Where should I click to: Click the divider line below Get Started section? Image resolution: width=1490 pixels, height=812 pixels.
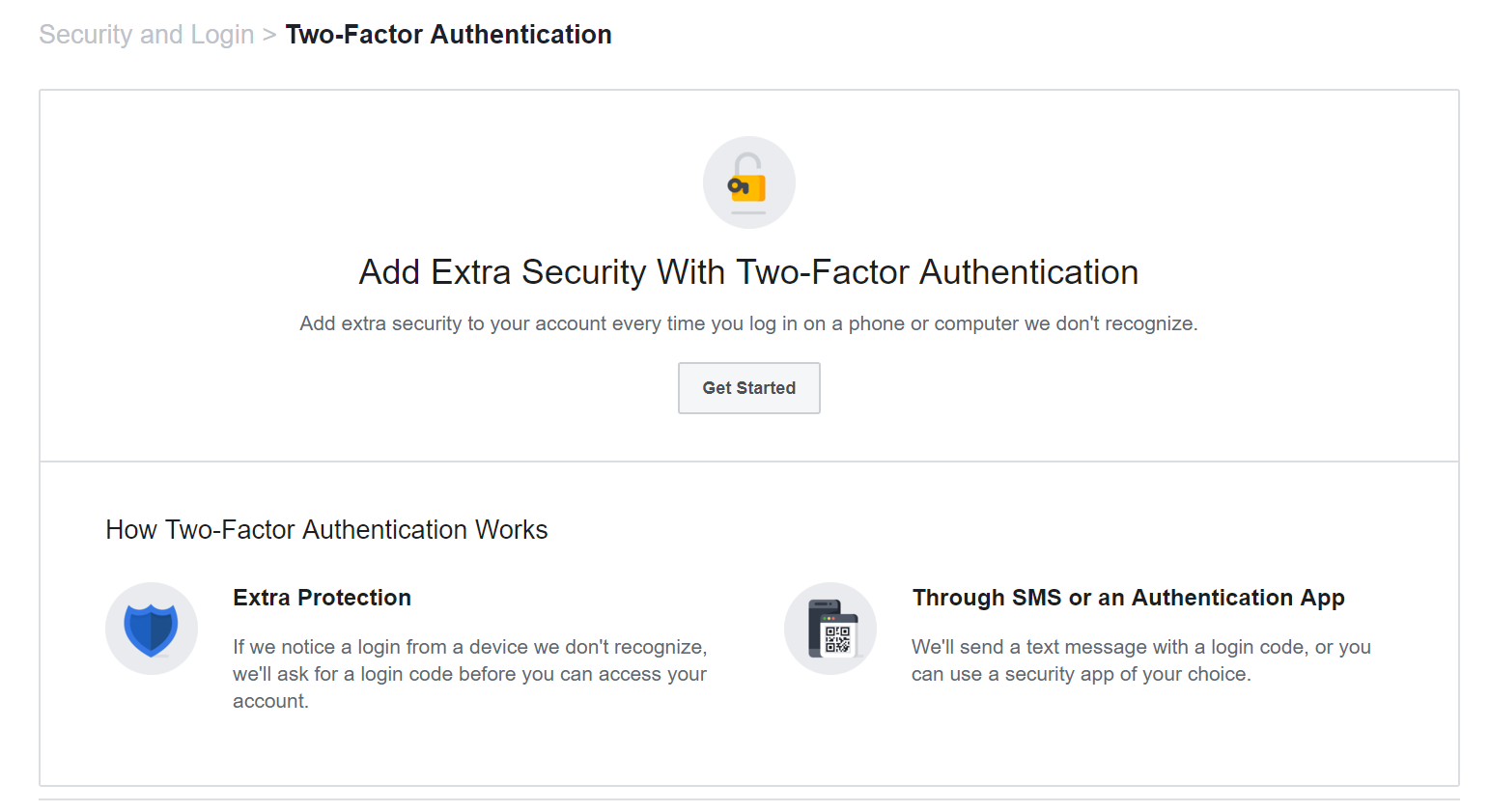point(748,461)
